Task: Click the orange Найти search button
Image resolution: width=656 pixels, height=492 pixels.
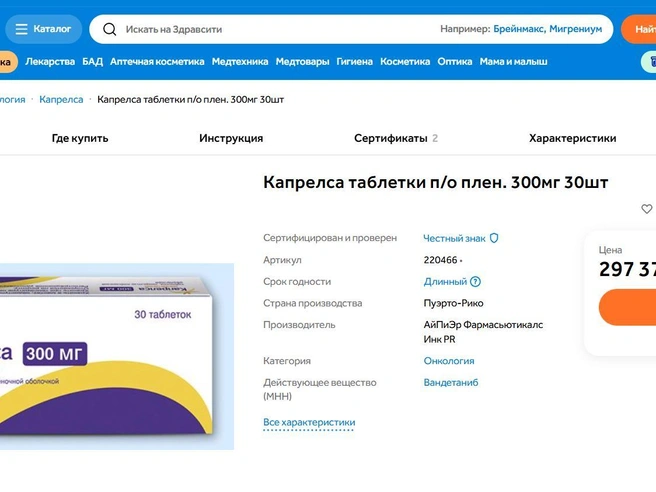Action: pyautogui.click(x=639, y=29)
